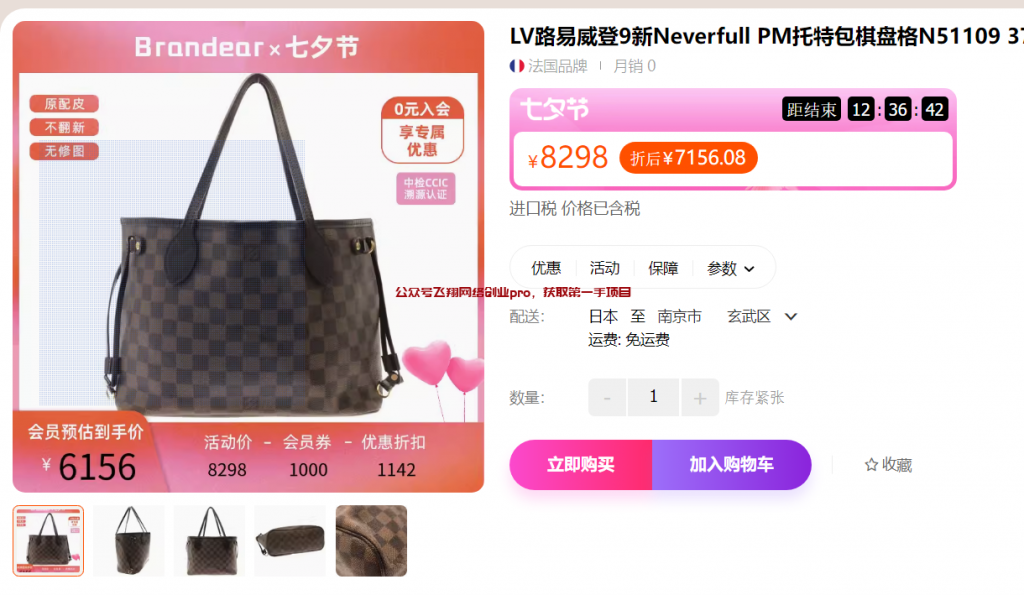Click the 加入购物车 add to cart button

click(731, 464)
